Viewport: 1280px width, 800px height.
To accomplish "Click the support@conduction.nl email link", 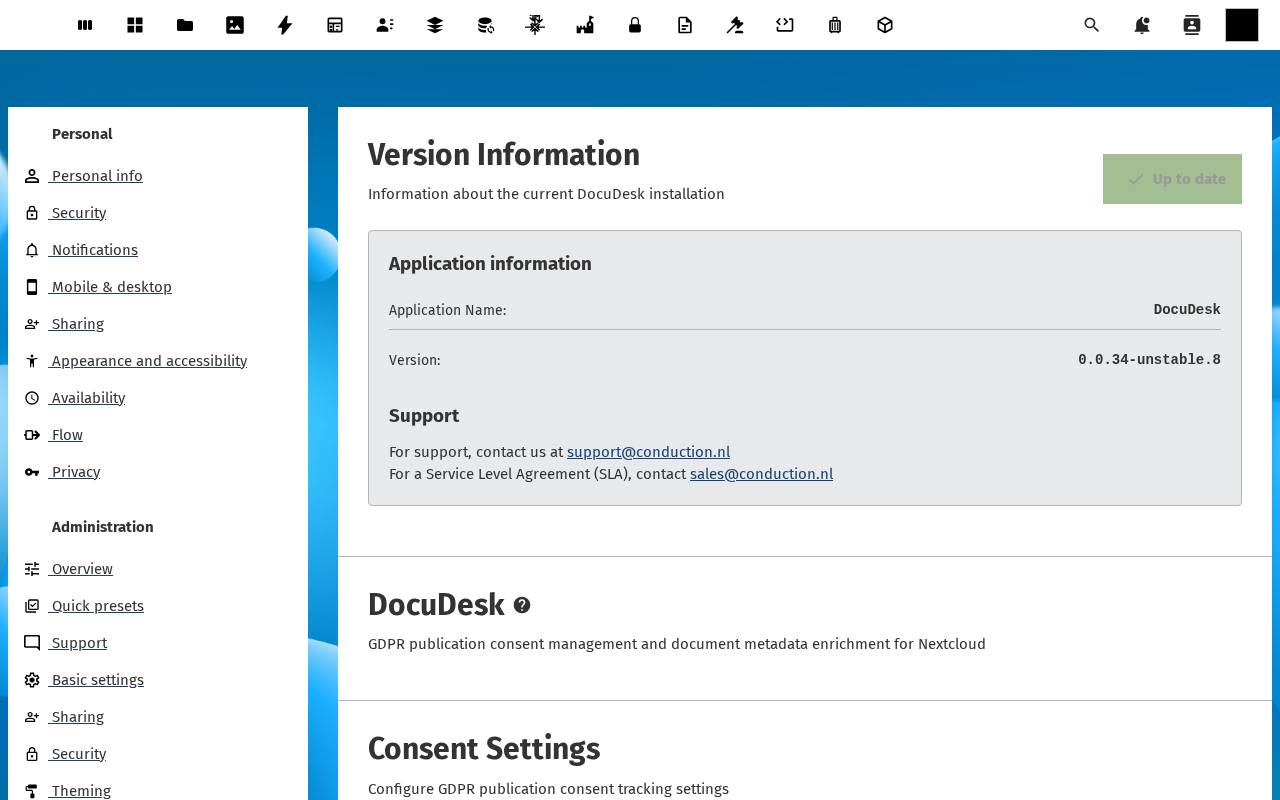I will [x=648, y=452].
